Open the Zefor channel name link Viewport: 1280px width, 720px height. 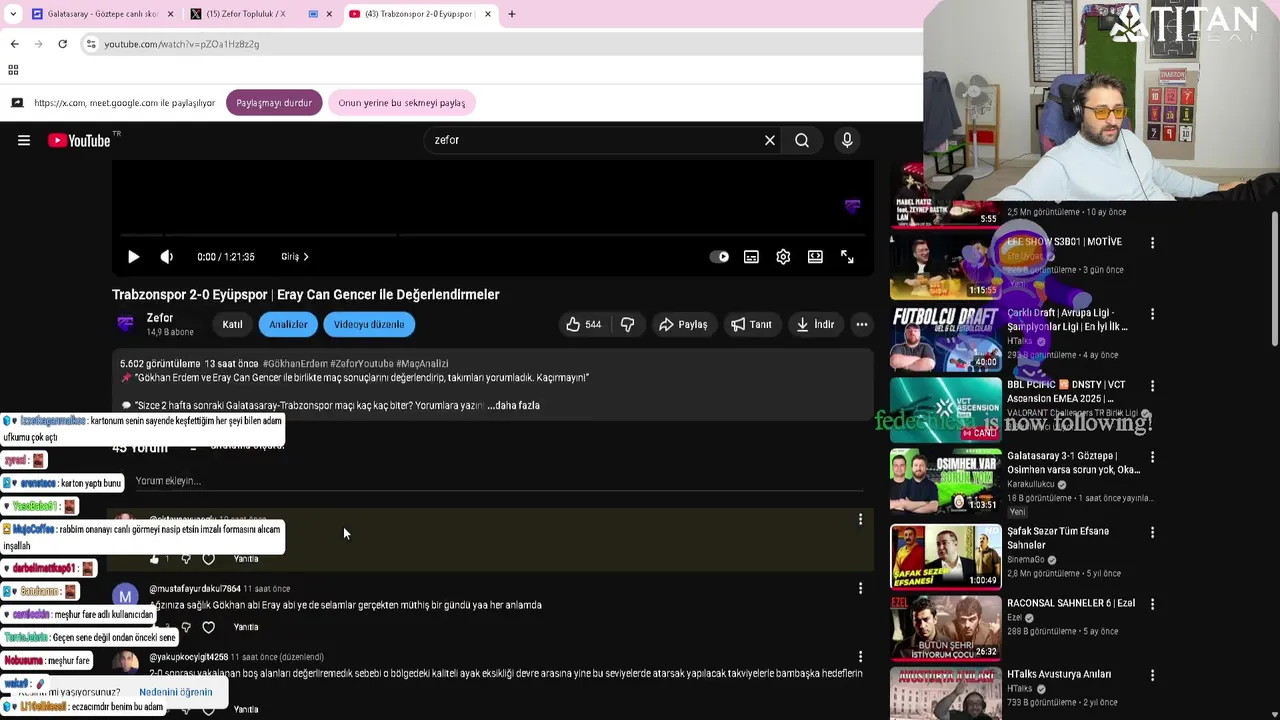coord(160,318)
